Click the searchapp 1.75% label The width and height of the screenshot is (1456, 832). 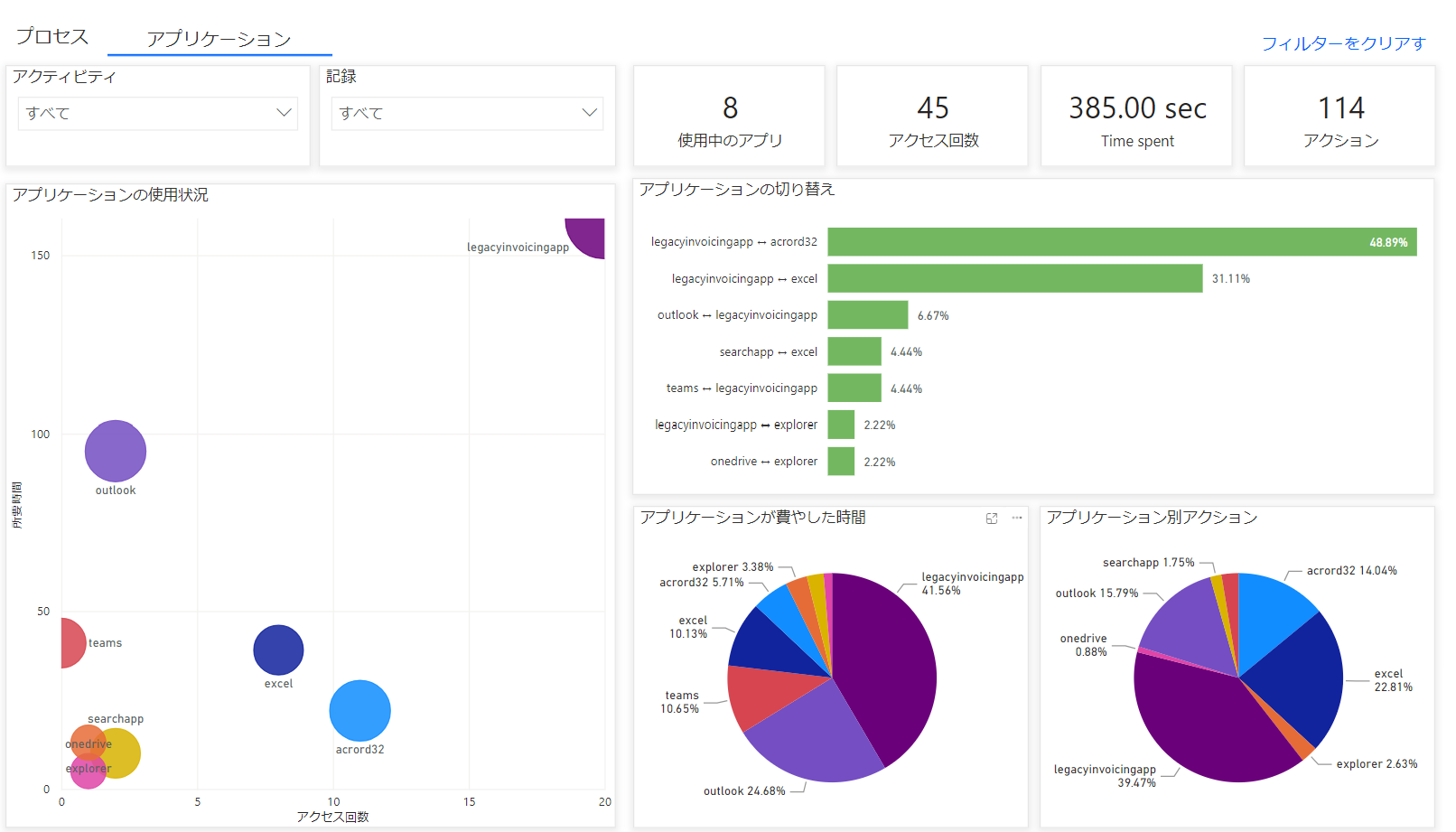(1148, 563)
